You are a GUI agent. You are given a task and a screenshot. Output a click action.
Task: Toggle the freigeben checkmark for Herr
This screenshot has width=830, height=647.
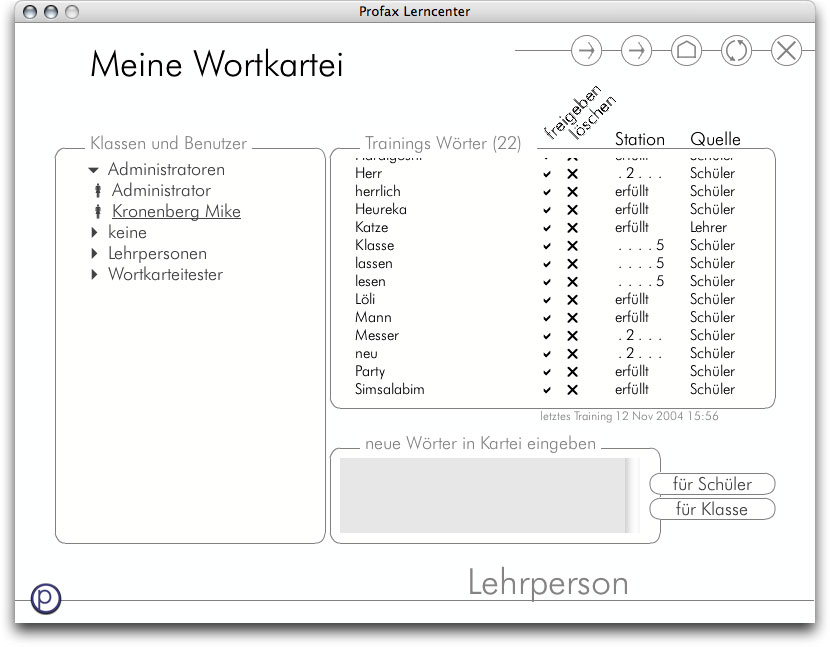(547, 174)
